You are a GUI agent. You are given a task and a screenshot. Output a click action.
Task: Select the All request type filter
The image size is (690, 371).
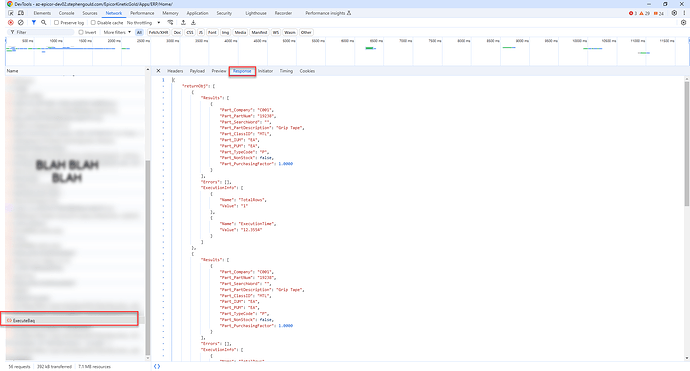click(139, 32)
